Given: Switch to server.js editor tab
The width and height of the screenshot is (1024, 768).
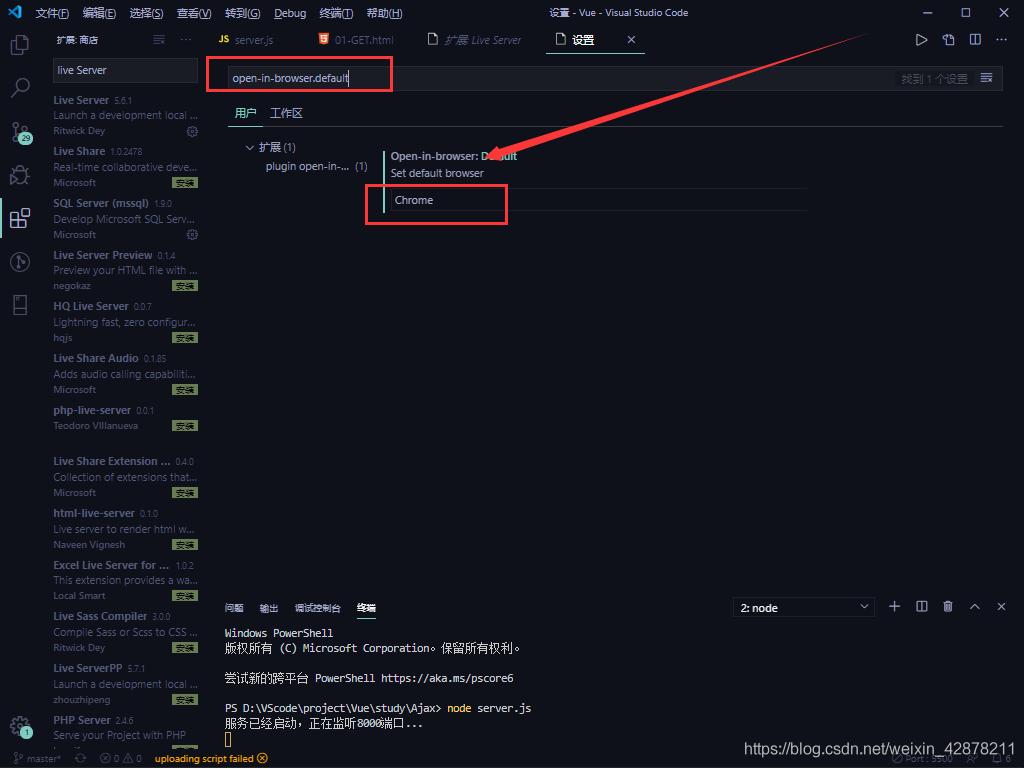Looking at the screenshot, I should (x=246, y=40).
